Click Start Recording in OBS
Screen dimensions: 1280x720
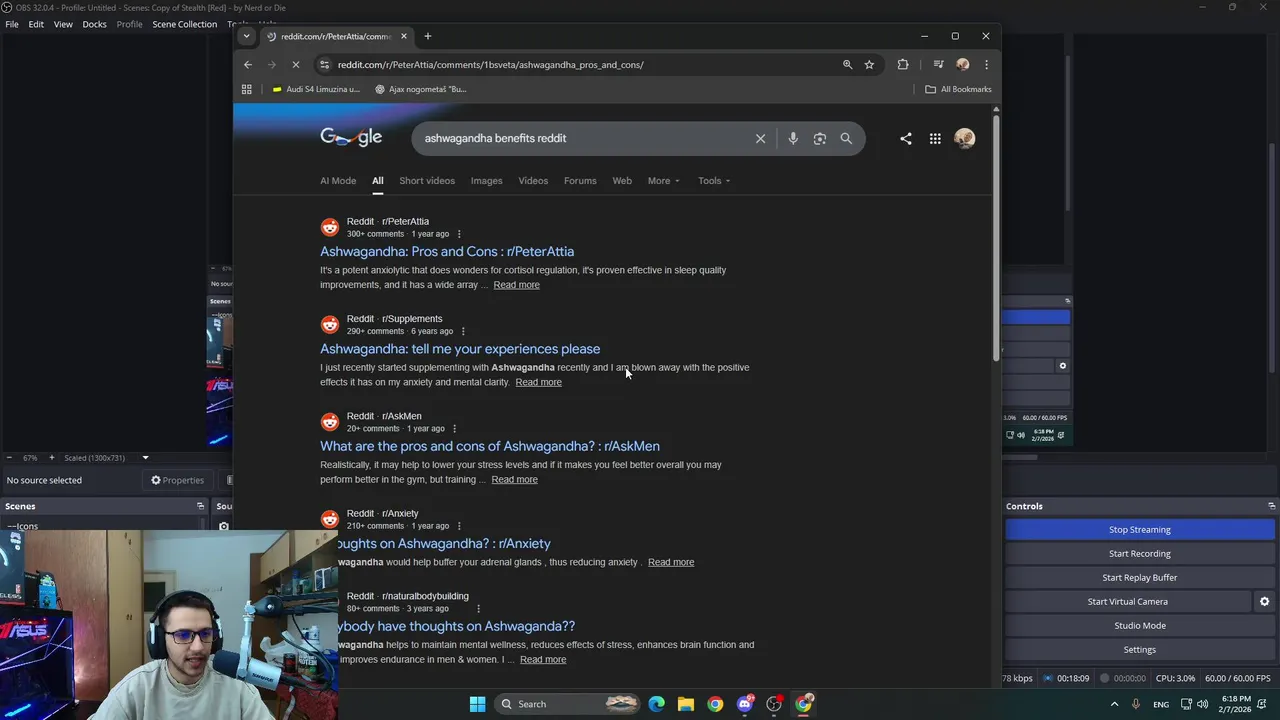(1139, 554)
